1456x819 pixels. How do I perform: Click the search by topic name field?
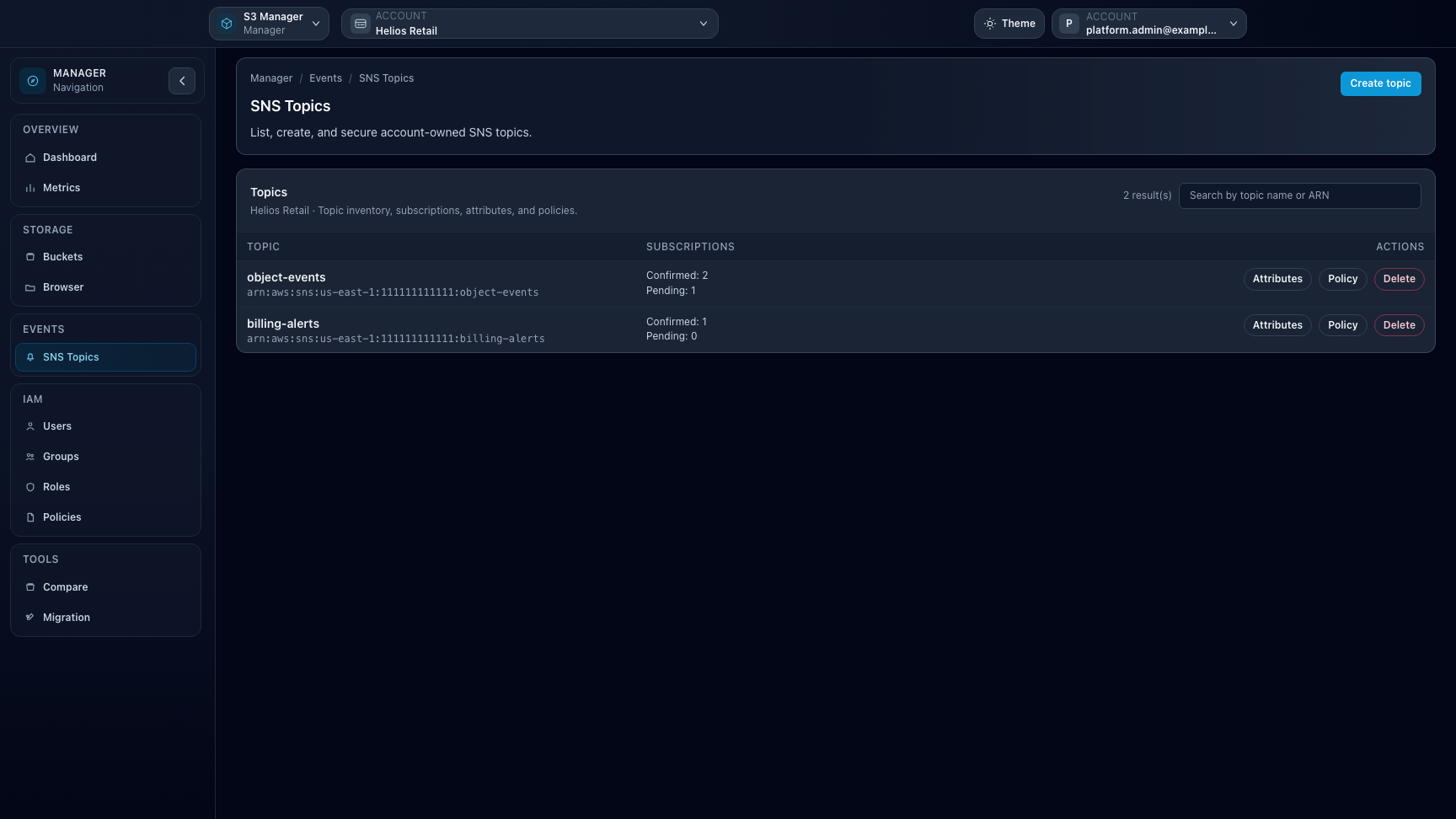(x=1299, y=195)
